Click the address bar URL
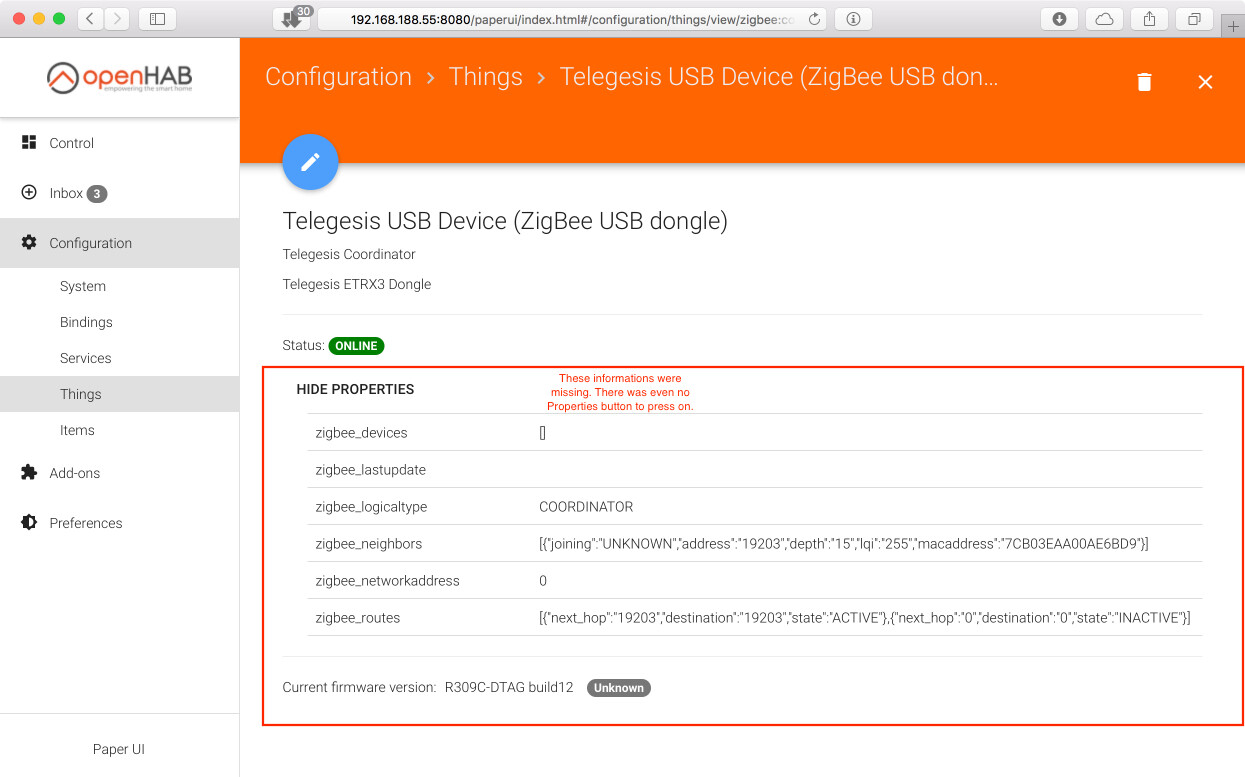Viewport: 1245px width, 777px height. 573,19
